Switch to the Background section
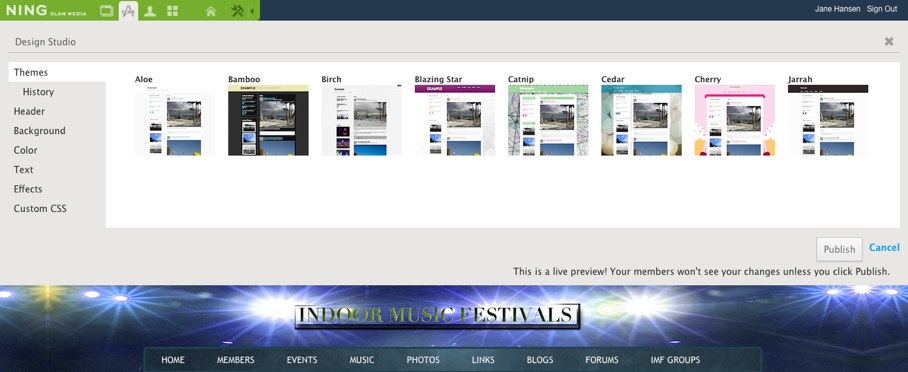Image resolution: width=908 pixels, height=372 pixels. pyautogui.click(x=39, y=130)
